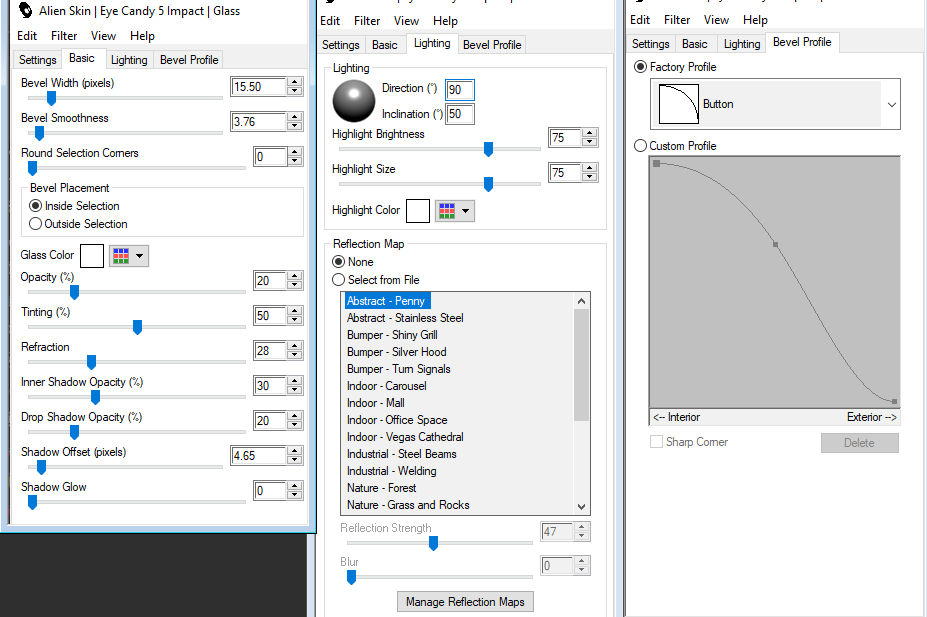The image size is (927, 617).
Task: Increase Refraction spinner up arrow
Action: coord(294,346)
